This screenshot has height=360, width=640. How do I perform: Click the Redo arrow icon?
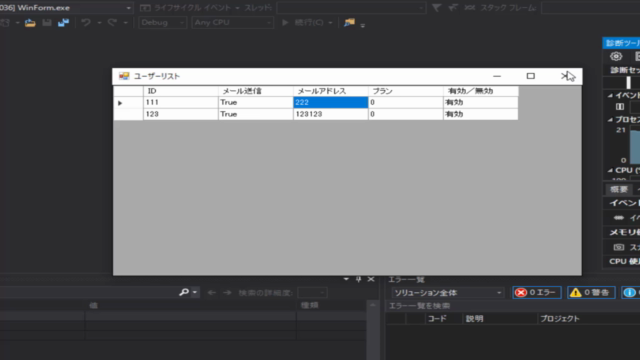pyautogui.click(x=112, y=23)
